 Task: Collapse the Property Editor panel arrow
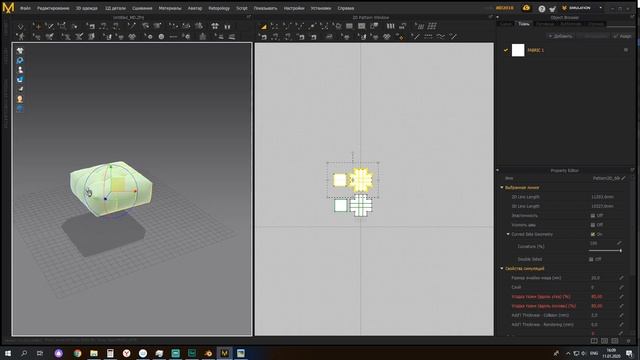[x=498, y=170]
